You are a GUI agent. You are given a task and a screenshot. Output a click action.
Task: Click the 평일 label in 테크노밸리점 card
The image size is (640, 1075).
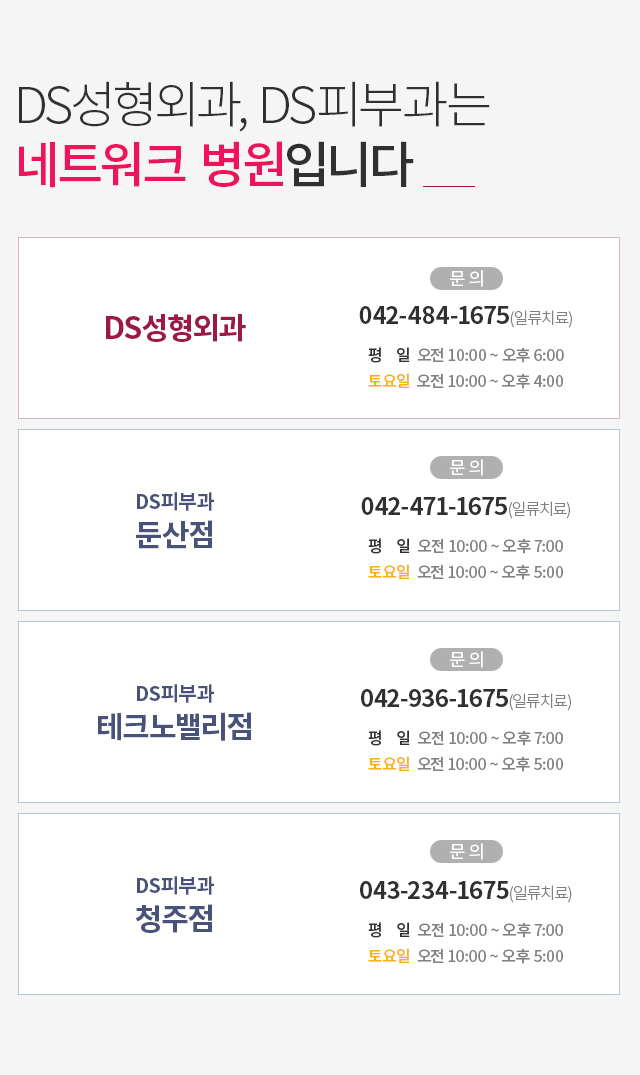pos(389,738)
